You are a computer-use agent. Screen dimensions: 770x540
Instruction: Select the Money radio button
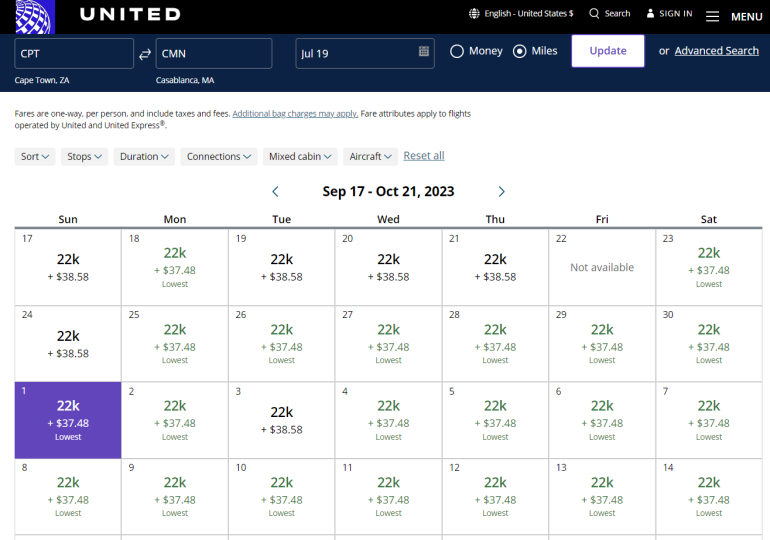(x=457, y=51)
